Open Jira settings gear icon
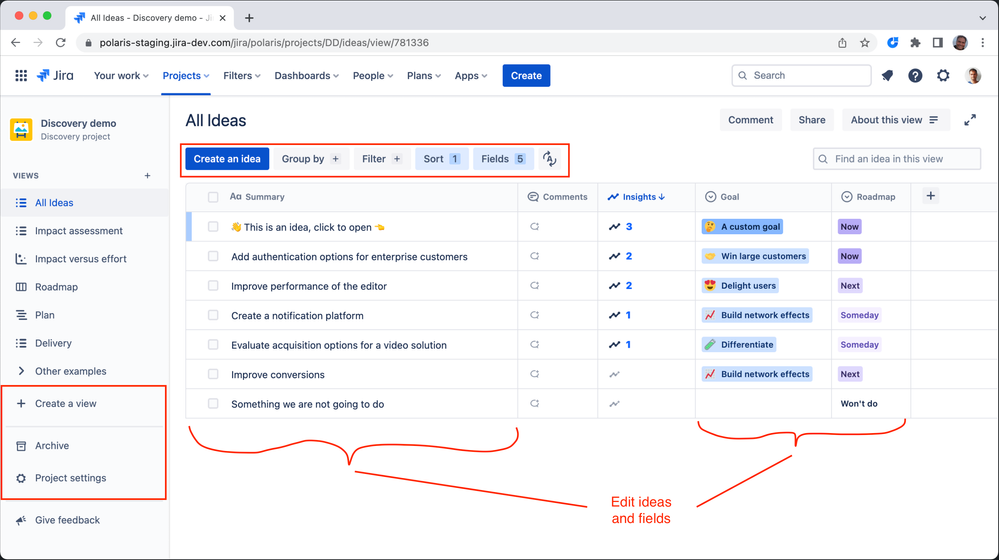This screenshot has height=560, width=999. pyautogui.click(x=943, y=75)
